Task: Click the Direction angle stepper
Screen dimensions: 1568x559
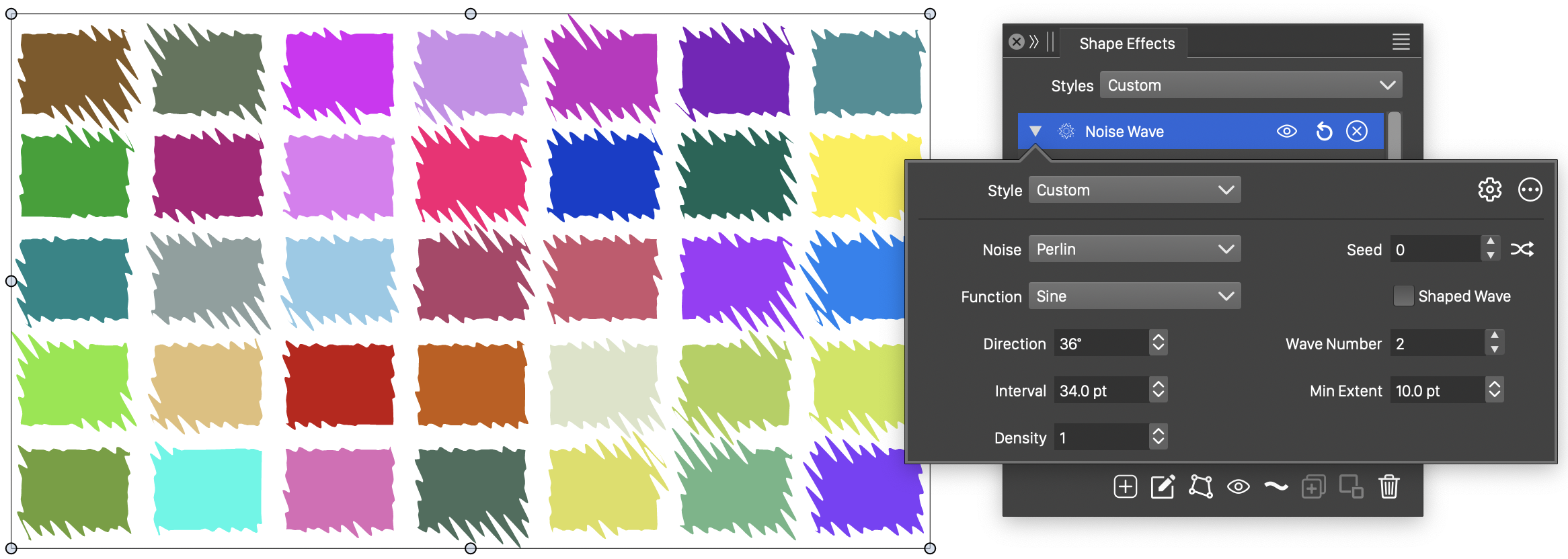Action: pos(1158,343)
